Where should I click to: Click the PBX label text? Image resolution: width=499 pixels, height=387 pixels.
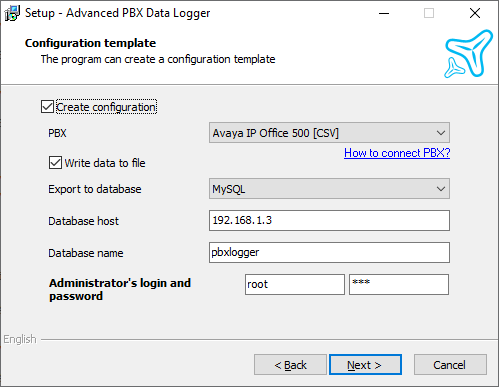pos(57,133)
